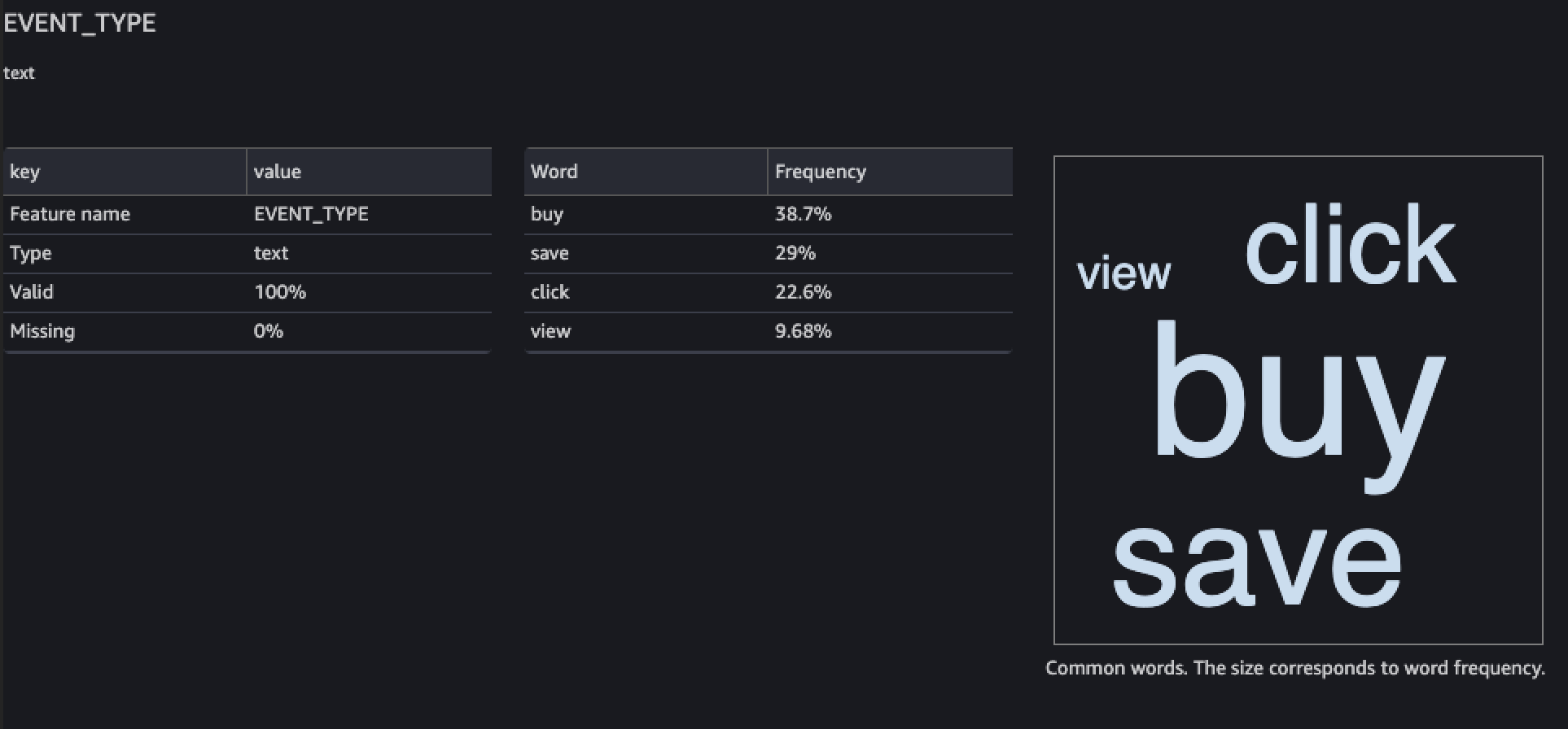Image resolution: width=1568 pixels, height=729 pixels.
Task: Select the 38.7% frequency cell
Action: [804, 214]
